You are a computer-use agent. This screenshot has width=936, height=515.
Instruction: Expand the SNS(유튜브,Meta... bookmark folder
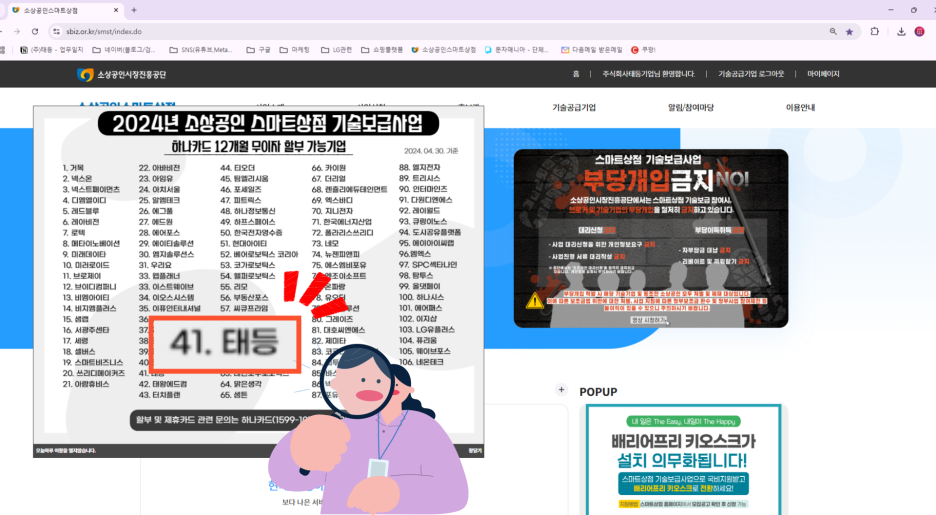pyautogui.click(x=201, y=50)
